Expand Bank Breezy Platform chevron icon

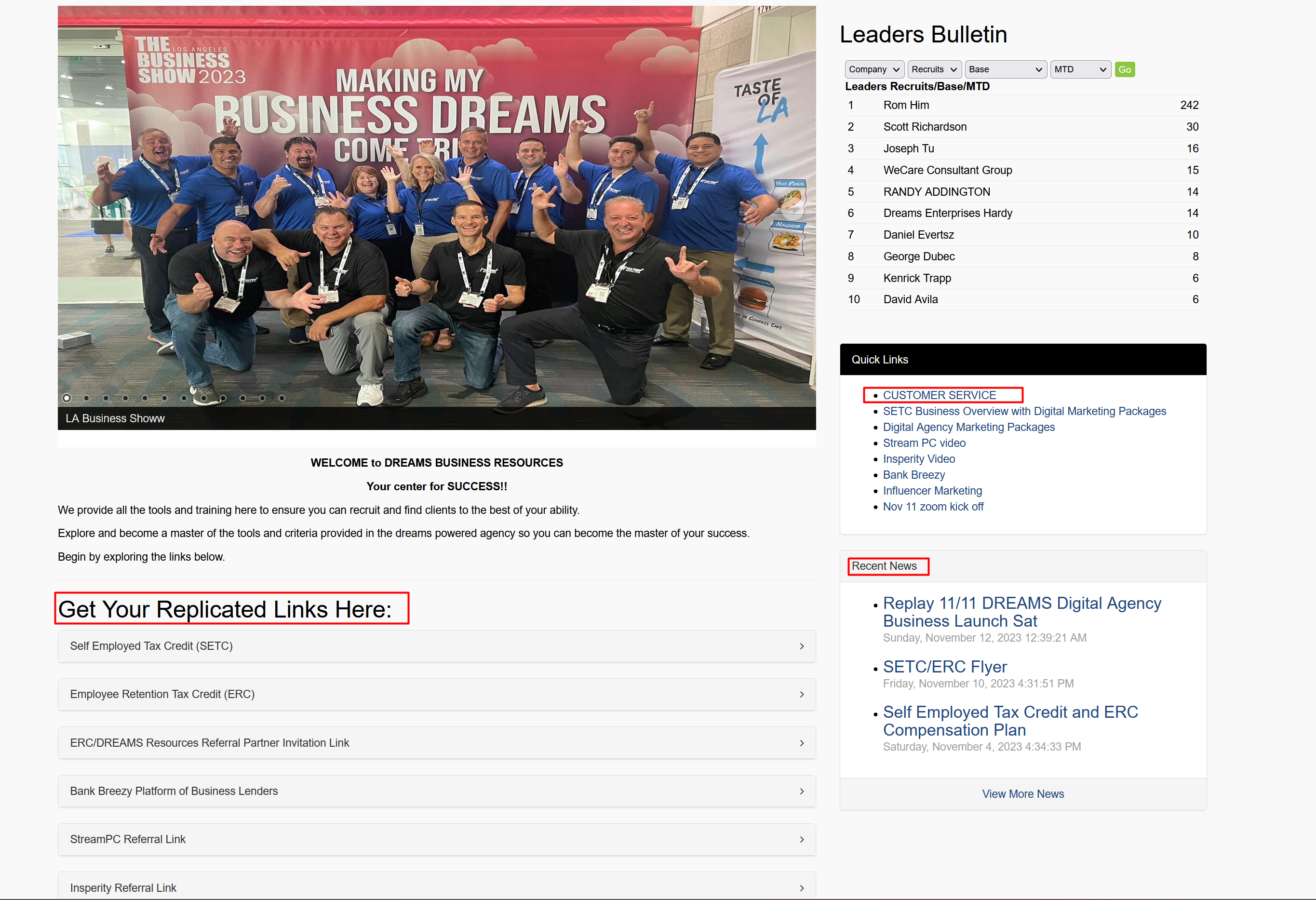point(801,791)
